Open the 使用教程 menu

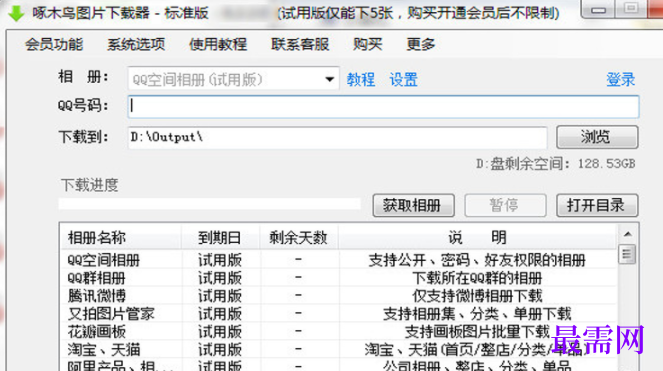click(218, 44)
